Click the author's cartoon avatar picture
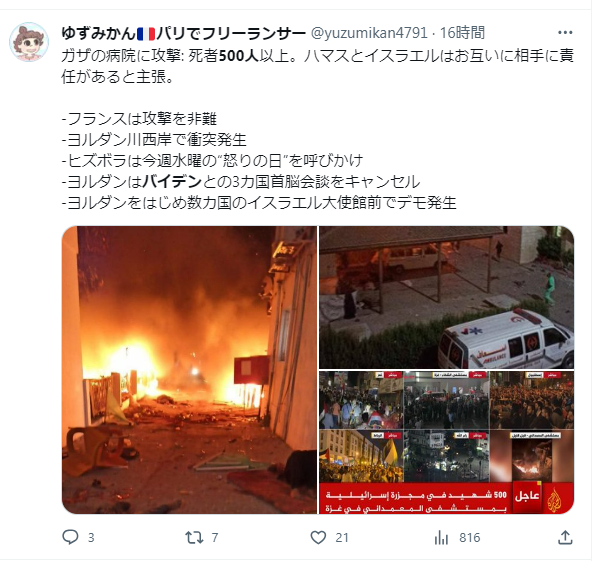This screenshot has height=561, width=609. [x=29, y=42]
